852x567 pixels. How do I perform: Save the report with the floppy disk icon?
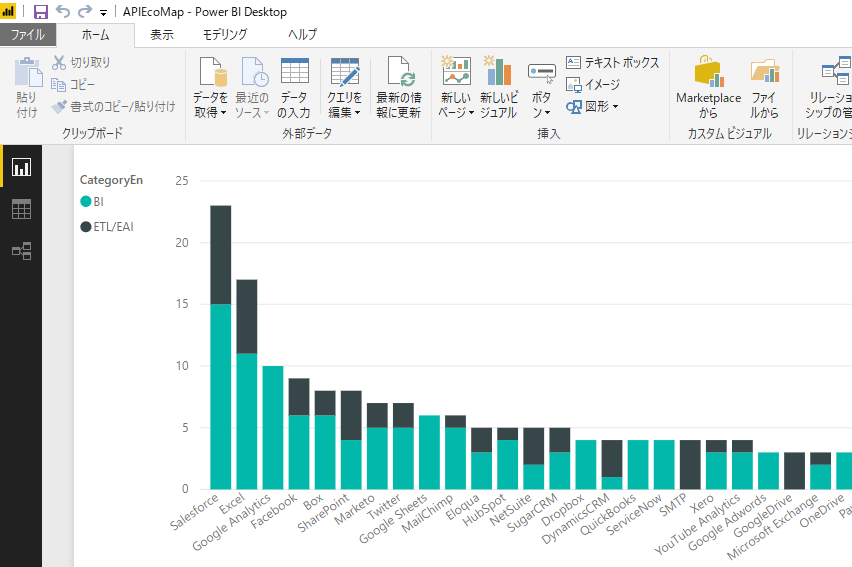(x=41, y=11)
